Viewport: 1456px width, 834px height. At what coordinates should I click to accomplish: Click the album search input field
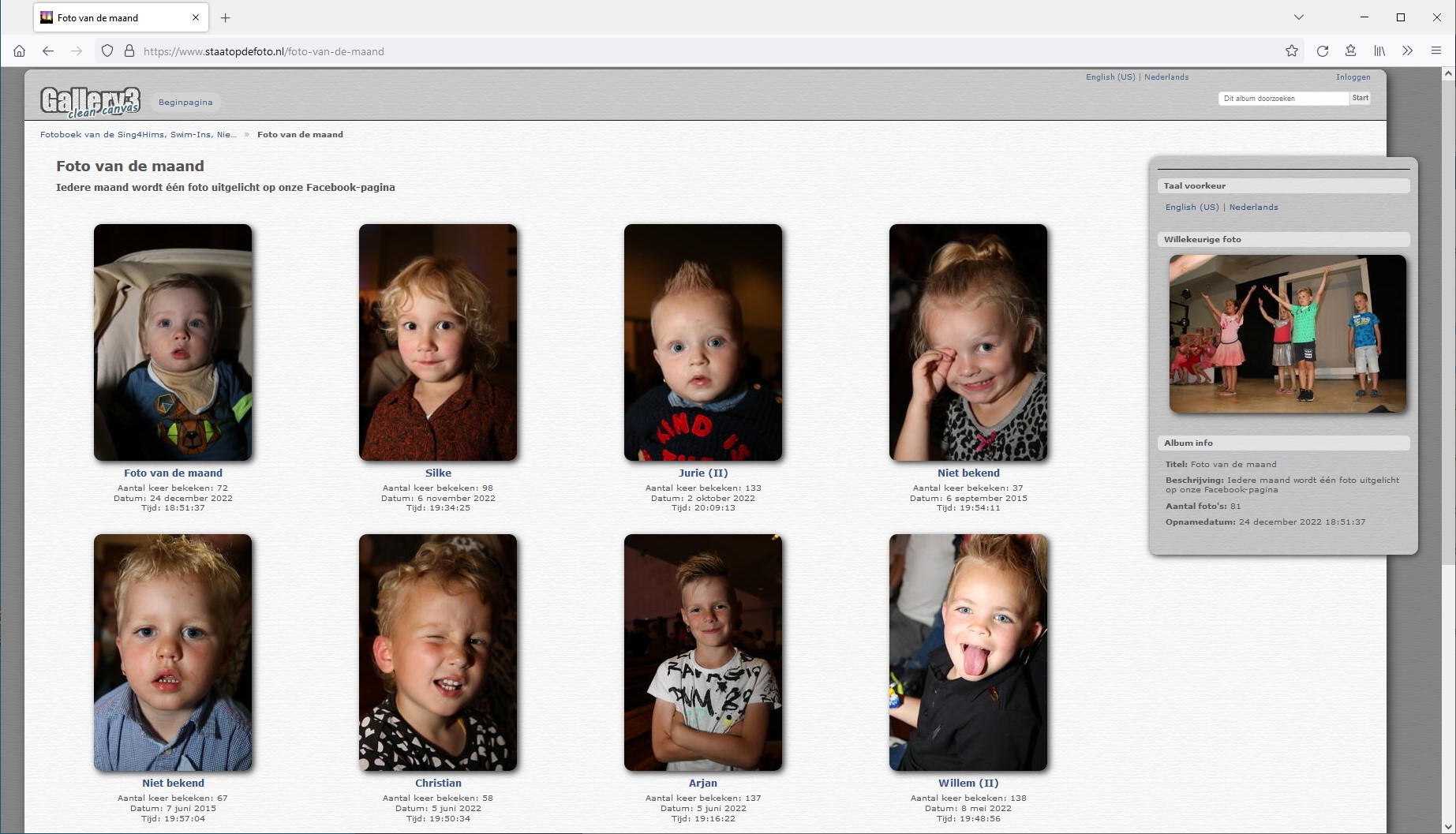(x=1282, y=99)
